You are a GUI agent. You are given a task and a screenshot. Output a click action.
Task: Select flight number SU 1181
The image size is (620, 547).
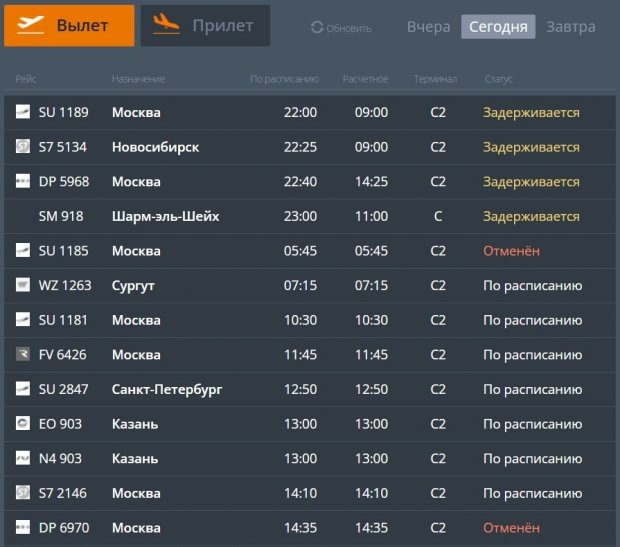tap(63, 320)
